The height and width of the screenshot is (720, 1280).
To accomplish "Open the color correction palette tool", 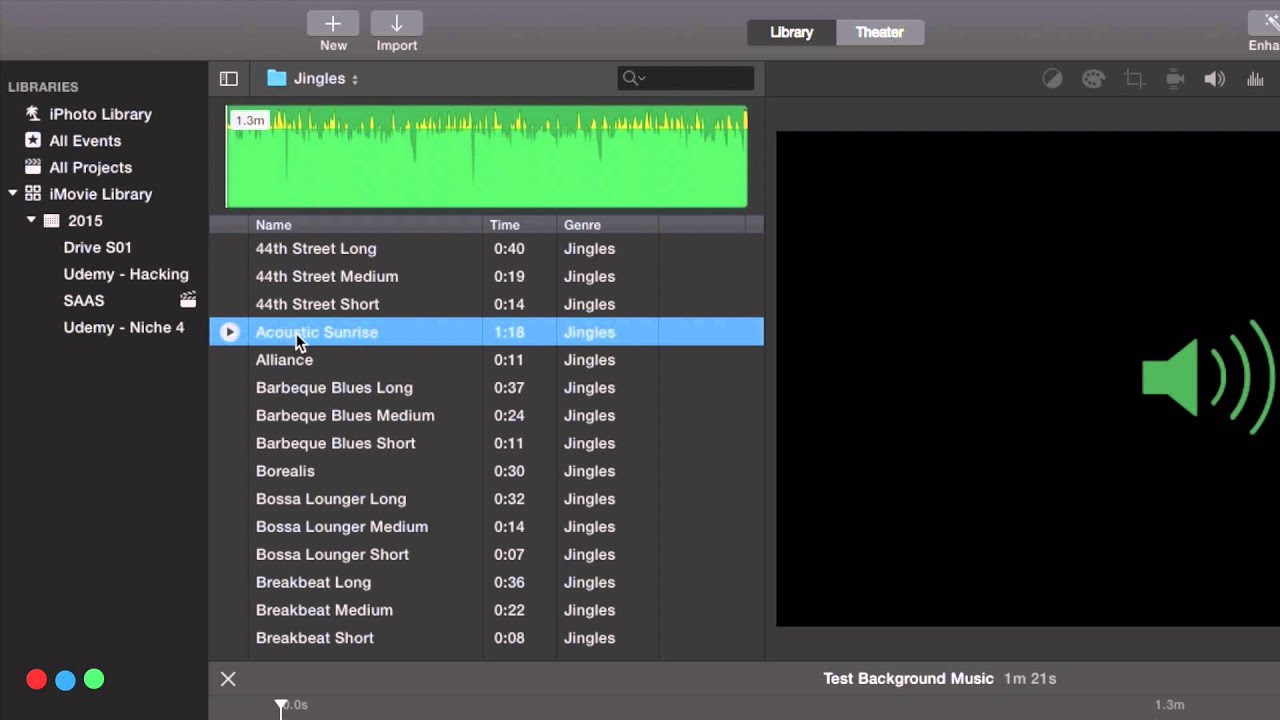I will (x=1093, y=79).
